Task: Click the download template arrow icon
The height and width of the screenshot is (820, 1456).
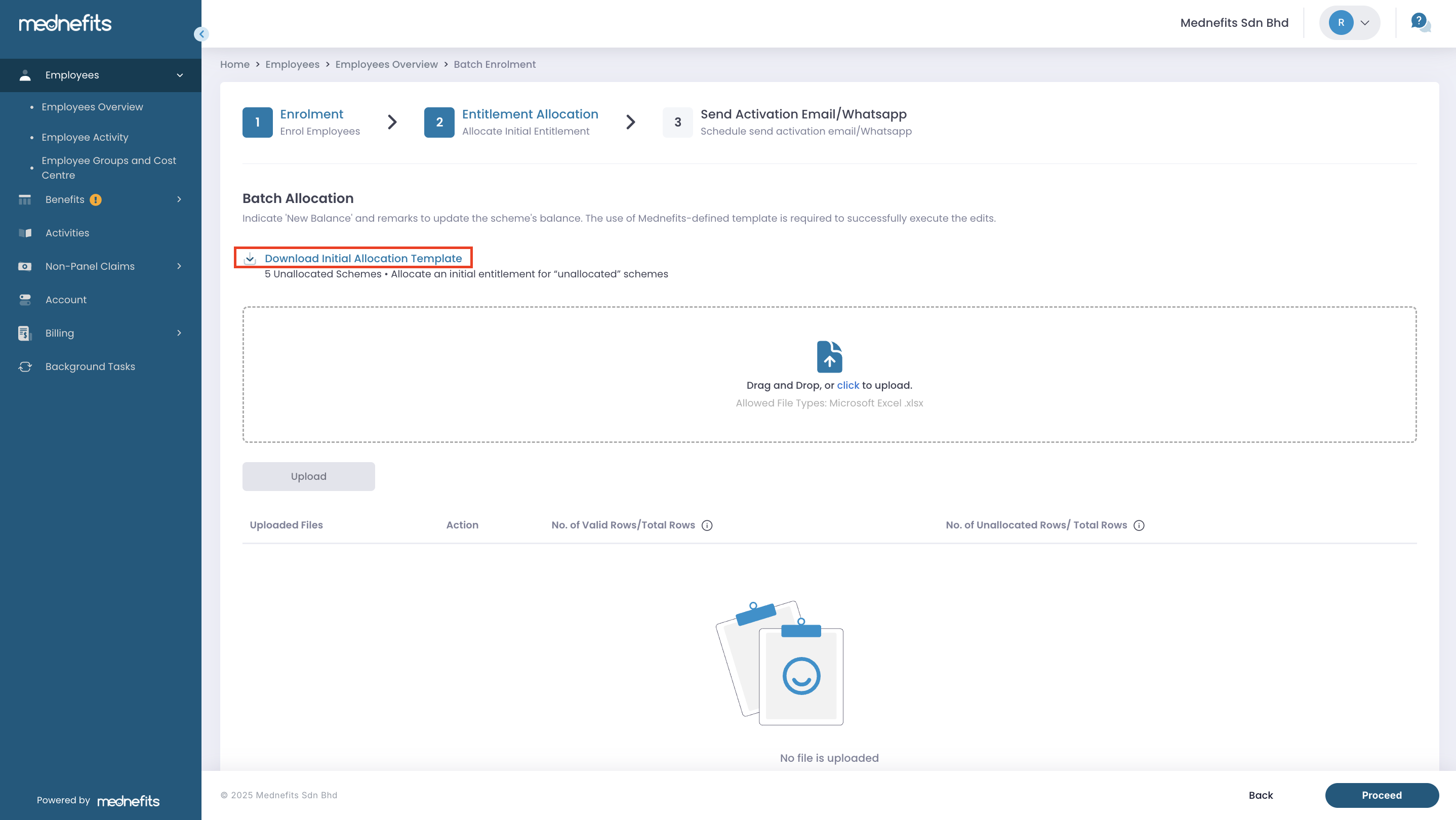Action: [x=250, y=259]
